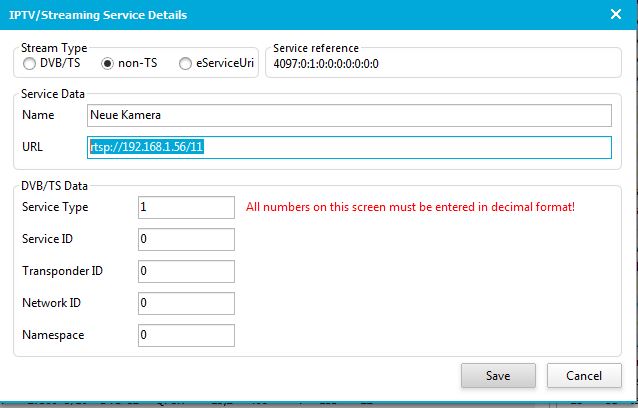Click the Stream Type group heading

point(54,48)
